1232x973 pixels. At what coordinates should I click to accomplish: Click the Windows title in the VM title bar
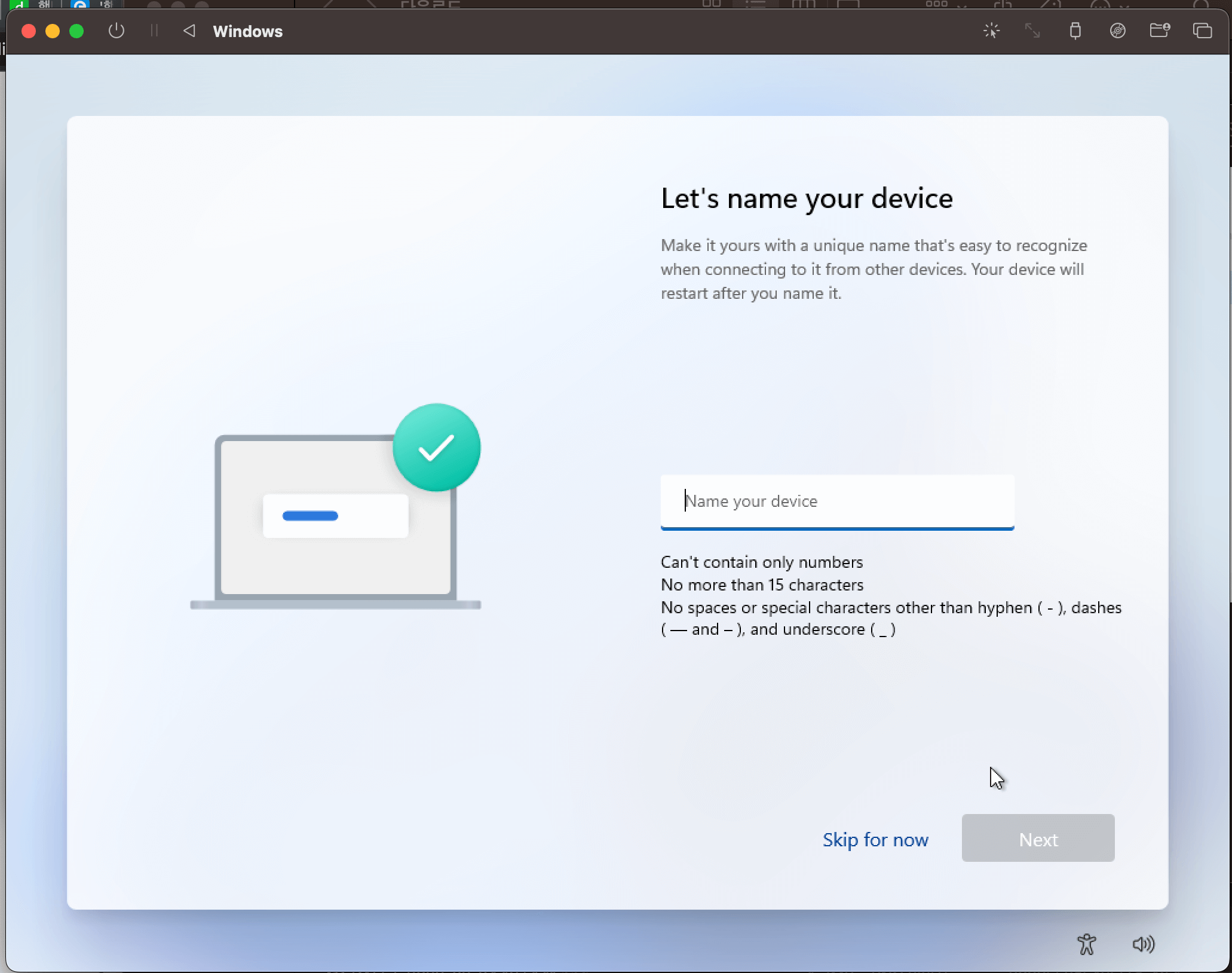point(248,32)
